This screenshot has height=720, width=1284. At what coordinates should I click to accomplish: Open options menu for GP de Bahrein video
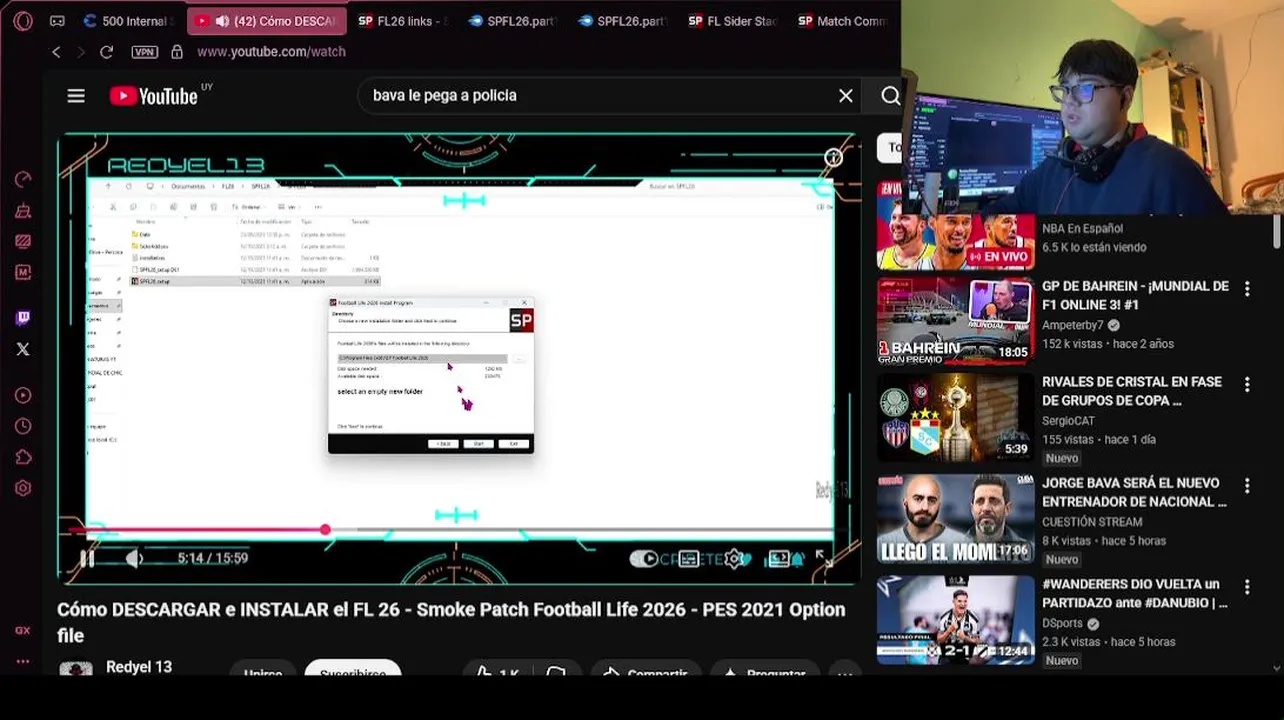1247,289
